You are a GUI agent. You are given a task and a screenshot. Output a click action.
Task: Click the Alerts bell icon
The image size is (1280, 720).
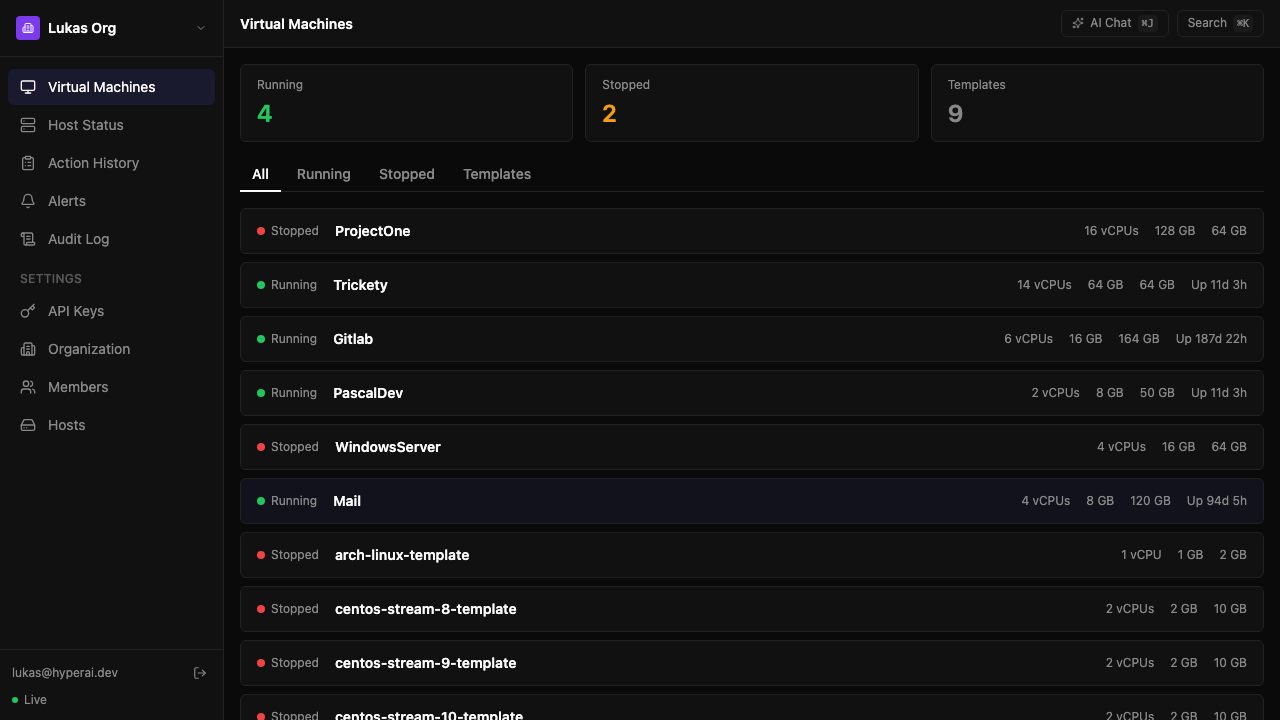tap(28, 201)
